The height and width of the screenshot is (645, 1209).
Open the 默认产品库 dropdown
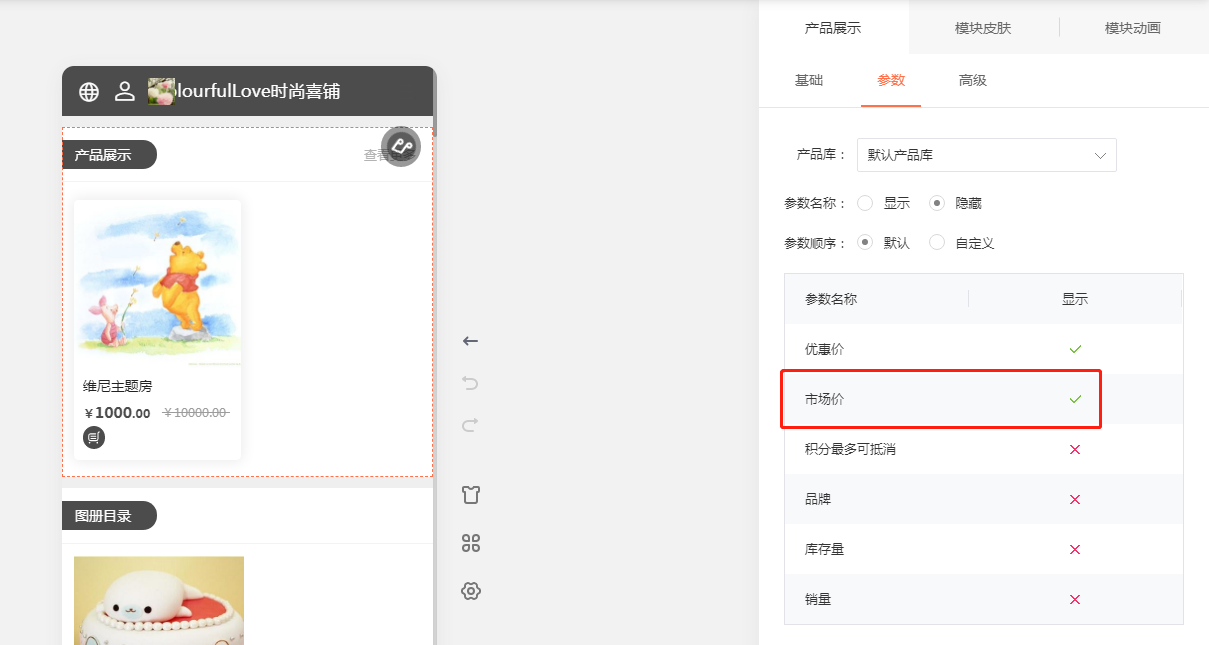tap(986, 155)
